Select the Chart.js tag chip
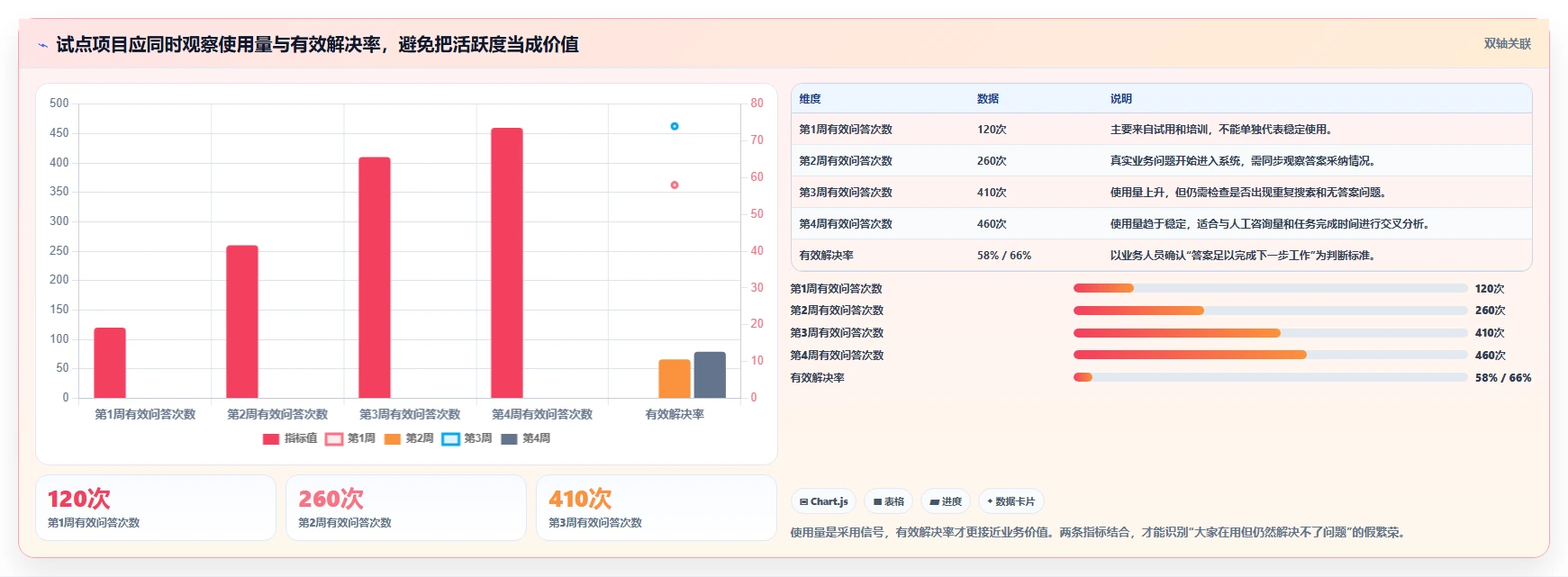Image resolution: width=1568 pixels, height=577 pixels. click(x=823, y=501)
